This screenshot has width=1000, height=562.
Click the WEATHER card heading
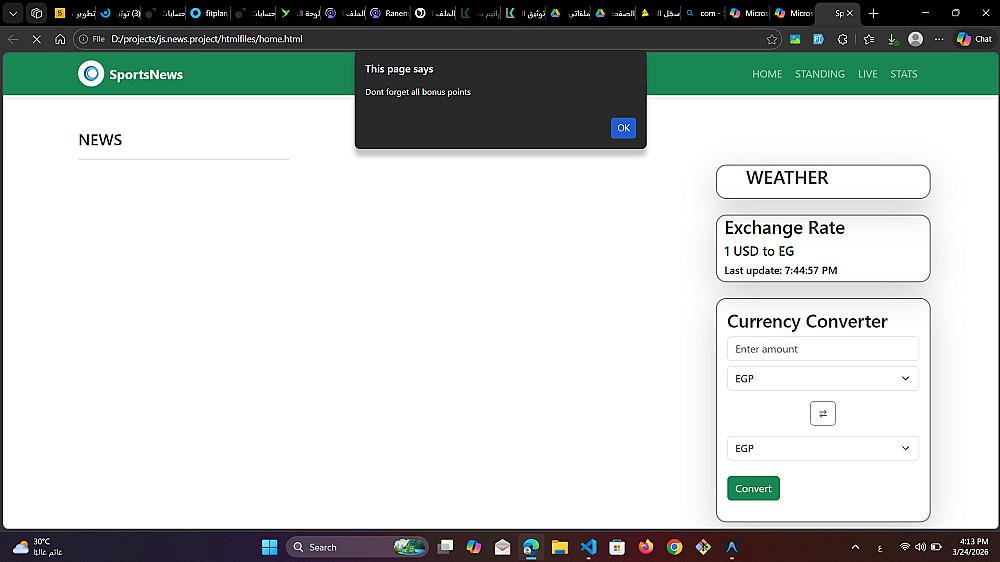[x=787, y=178]
